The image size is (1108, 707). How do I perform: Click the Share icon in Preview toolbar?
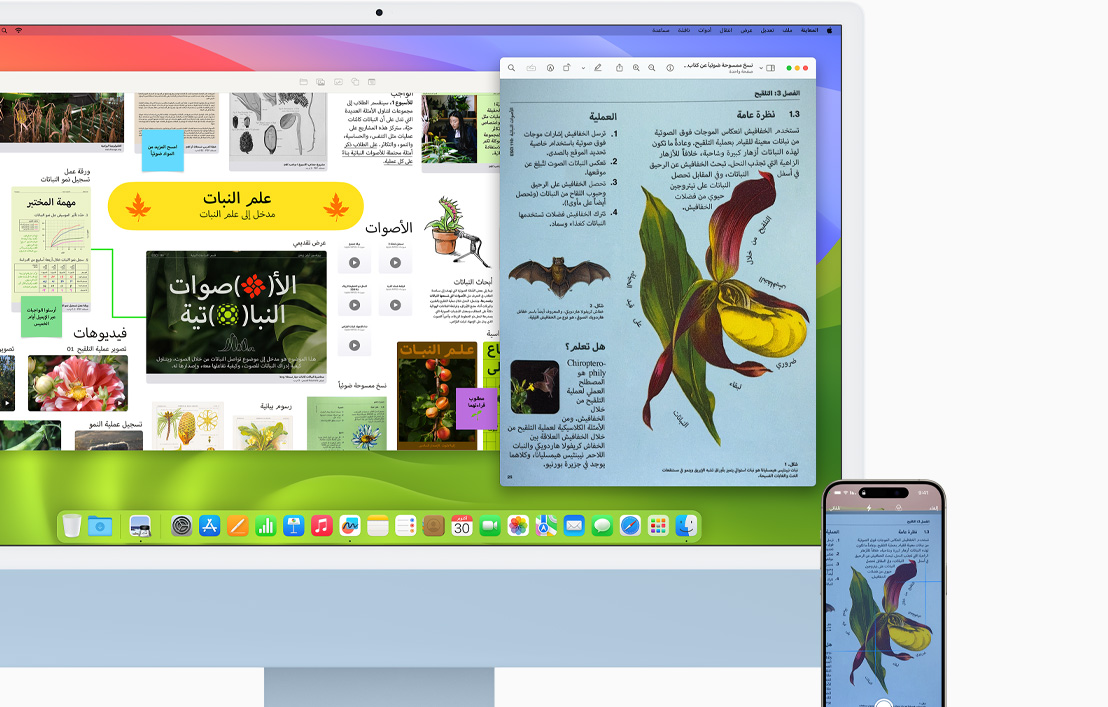(x=619, y=68)
